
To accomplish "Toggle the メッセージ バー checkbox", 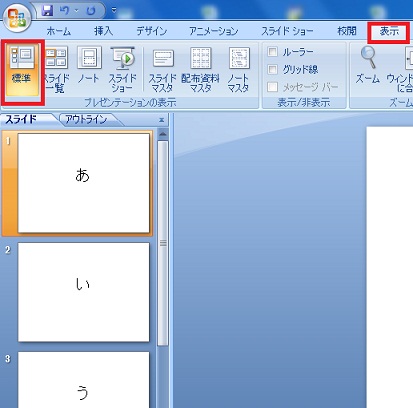I will coord(272,87).
